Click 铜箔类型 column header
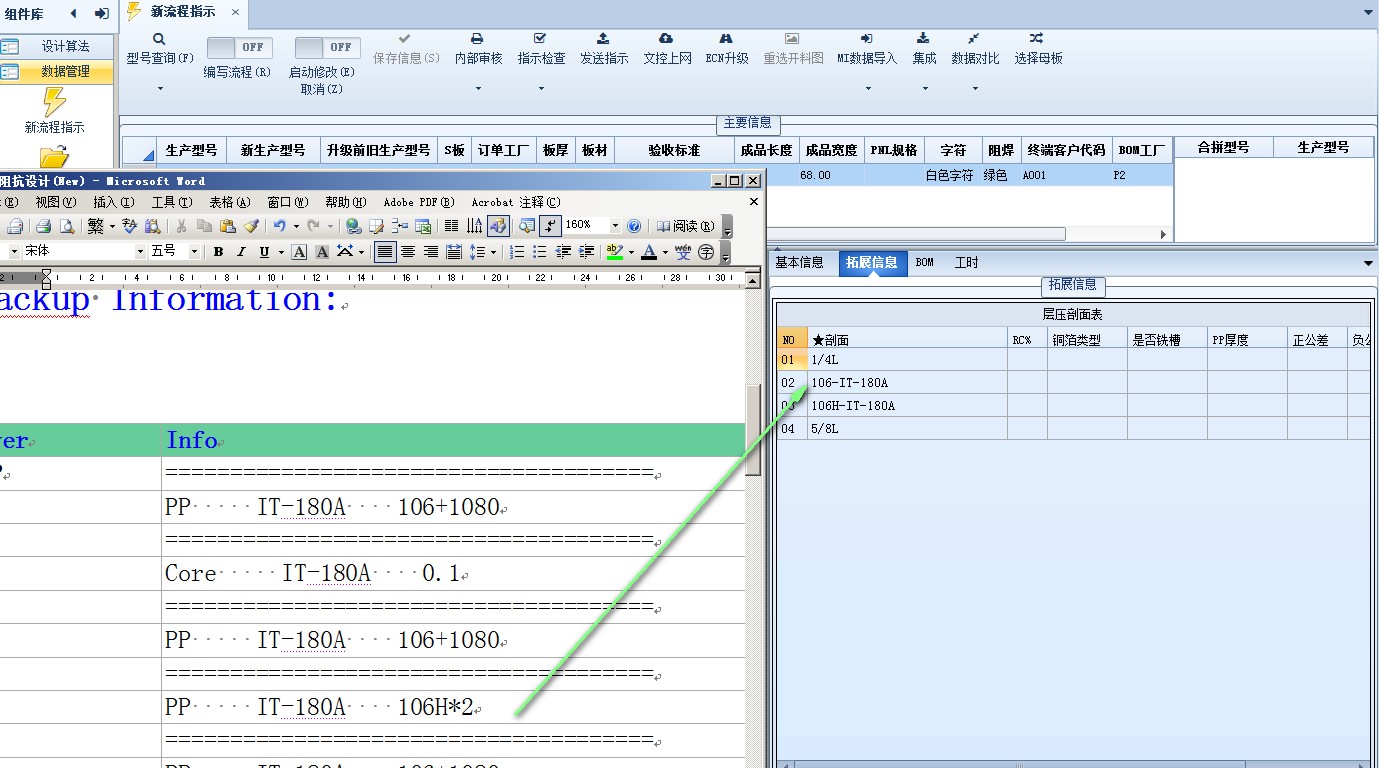Viewport: 1379px width, 768px height. point(1087,340)
